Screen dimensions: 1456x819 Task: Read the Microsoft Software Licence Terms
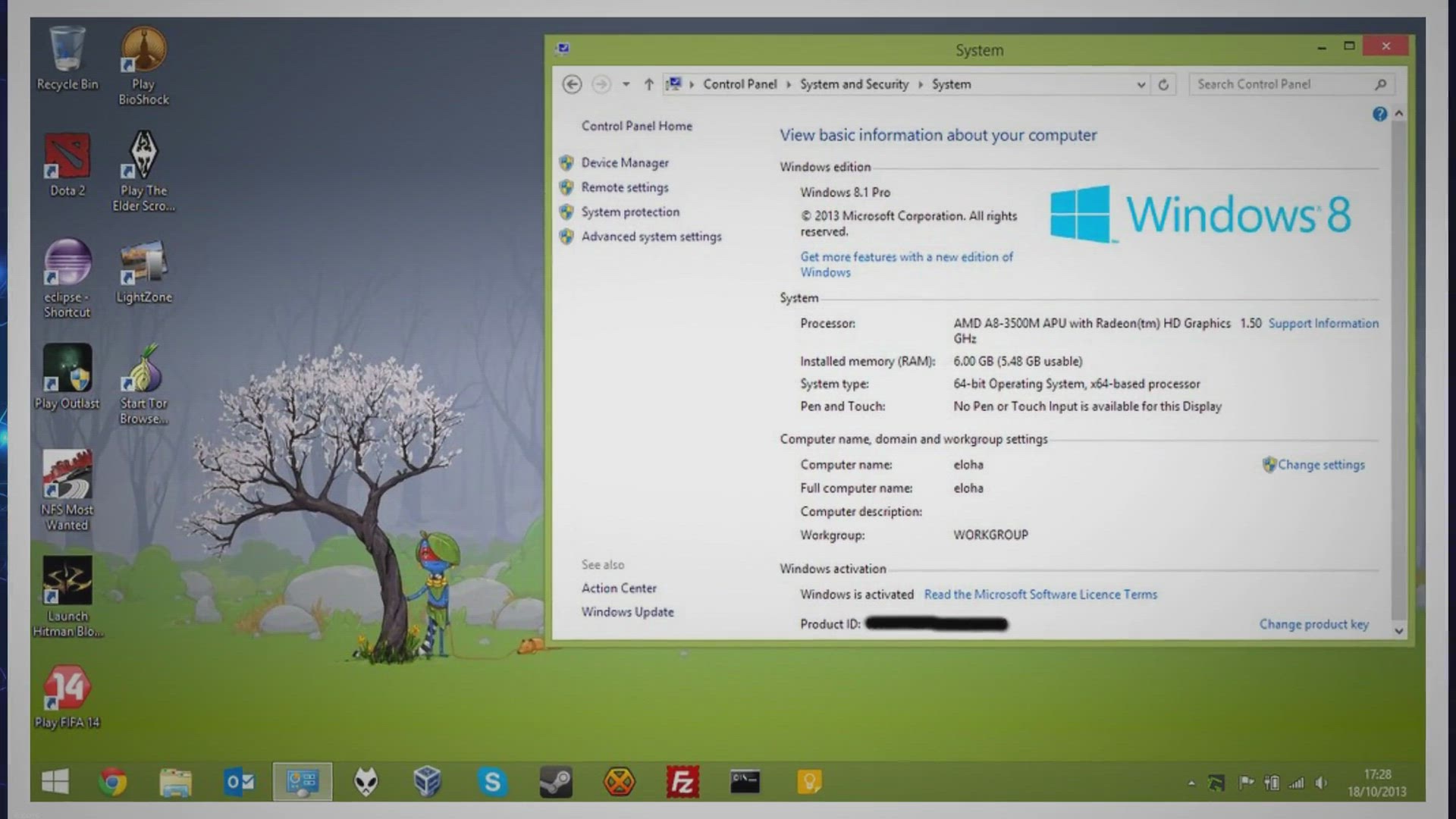pyautogui.click(x=1040, y=595)
